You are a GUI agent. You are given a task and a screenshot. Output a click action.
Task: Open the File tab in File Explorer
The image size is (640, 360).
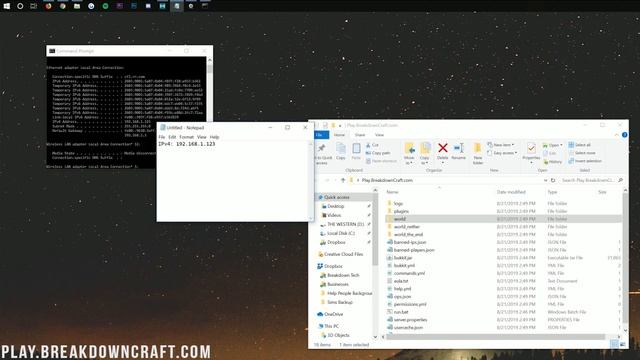321,135
